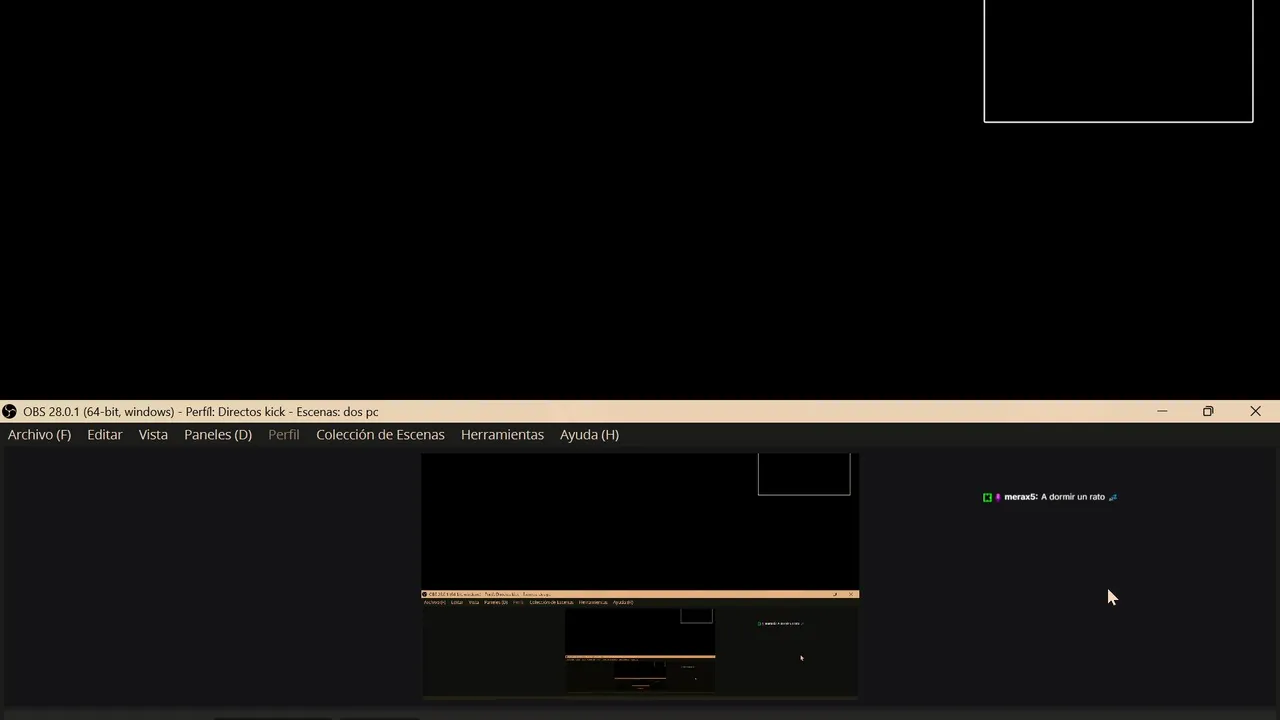Minimize the OBS window

pos(1162,412)
